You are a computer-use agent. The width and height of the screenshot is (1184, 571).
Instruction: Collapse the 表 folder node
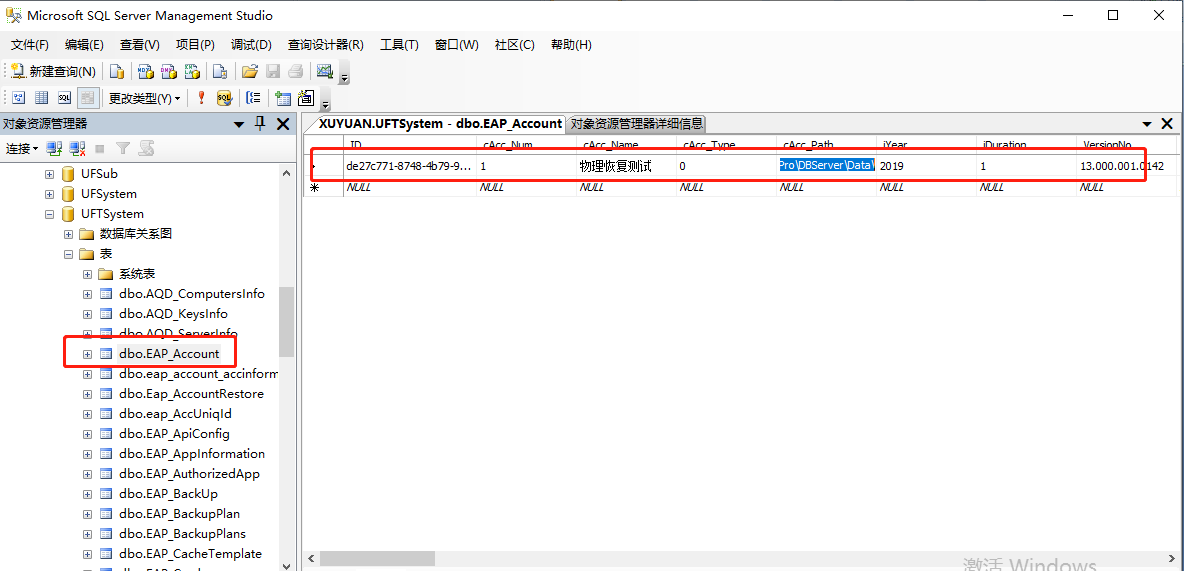[x=69, y=254]
